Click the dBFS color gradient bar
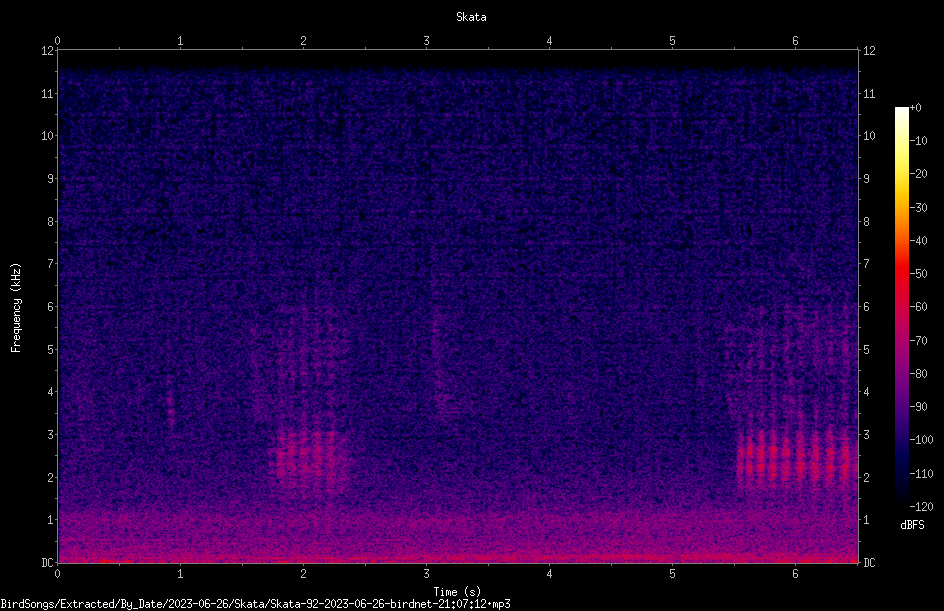Image resolution: width=944 pixels, height=611 pixels. click(901, 306)
